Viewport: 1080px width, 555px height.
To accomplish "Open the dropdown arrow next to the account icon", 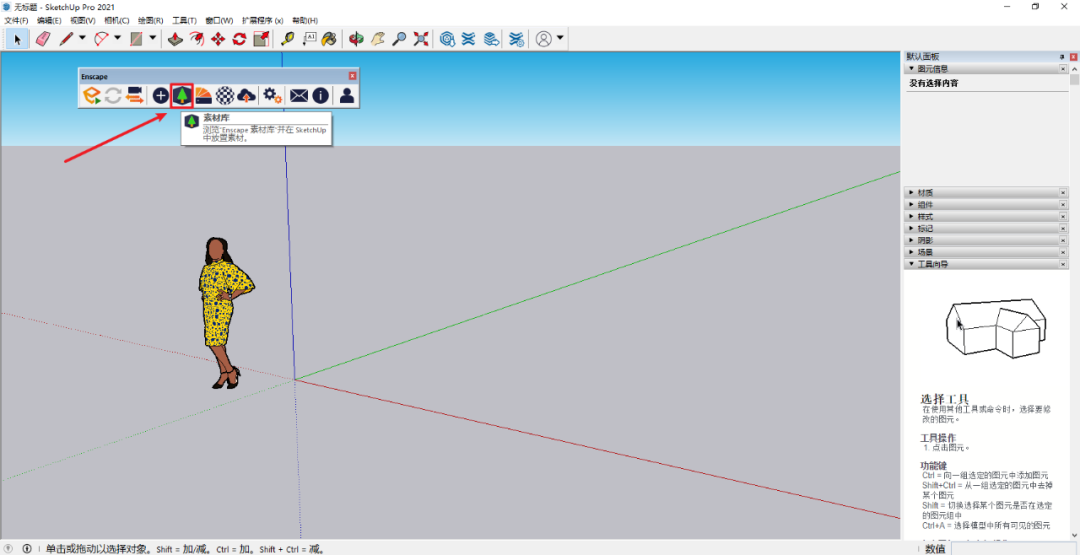I will coord(560,39).
